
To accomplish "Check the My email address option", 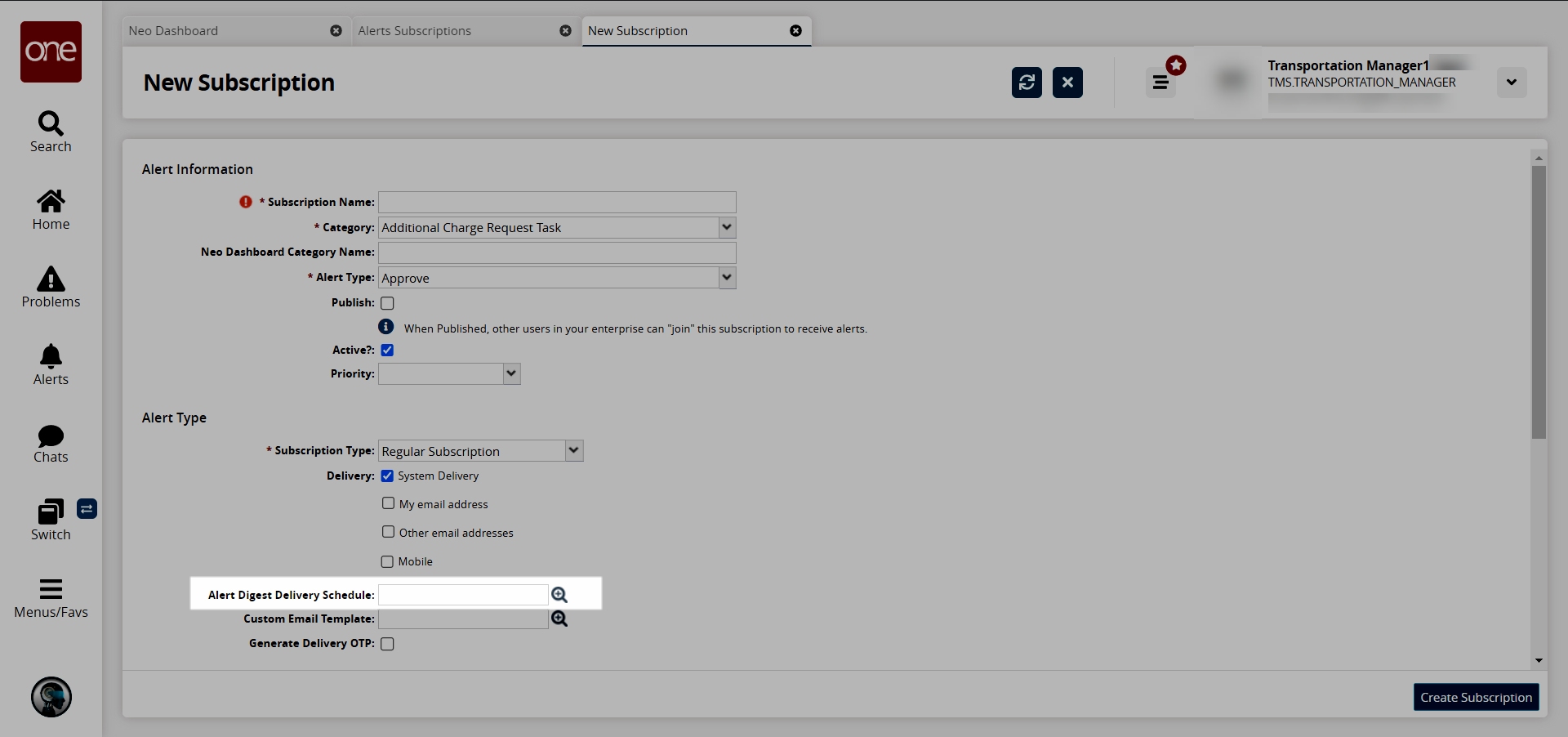I will [389, 503].
